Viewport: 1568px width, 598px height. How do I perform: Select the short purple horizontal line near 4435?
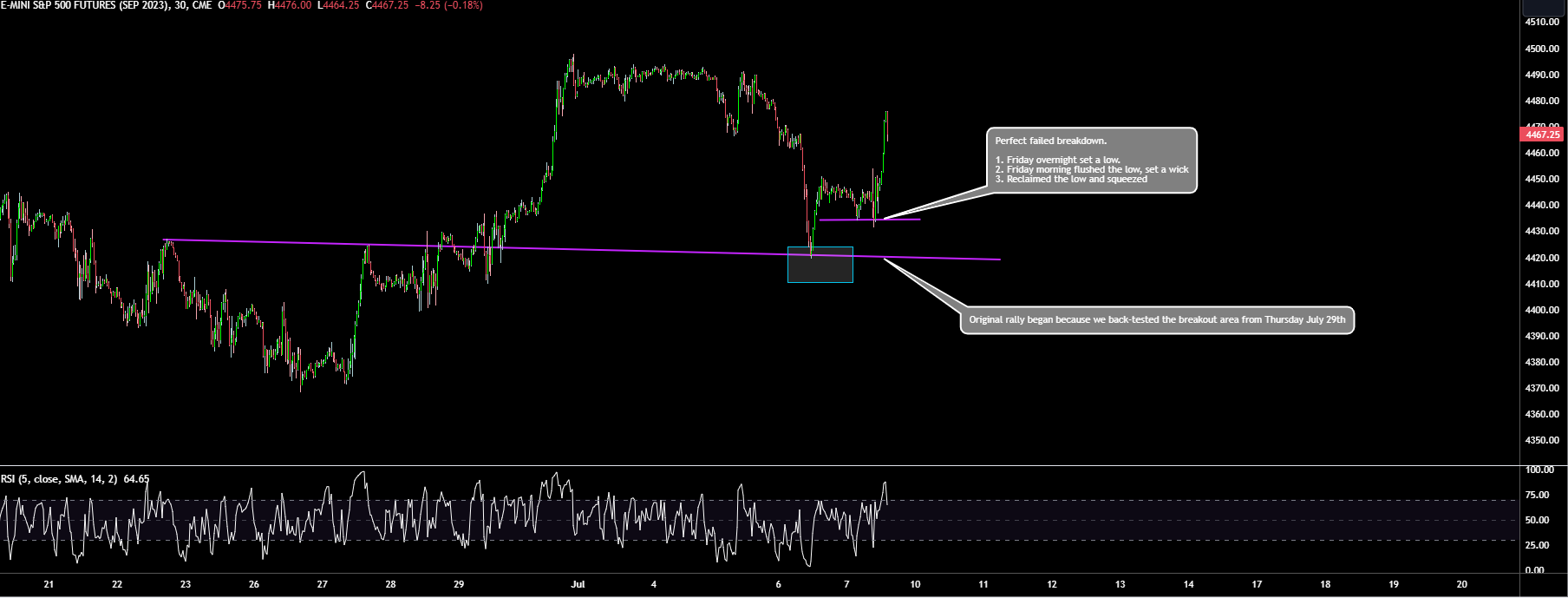click(869, 220)
